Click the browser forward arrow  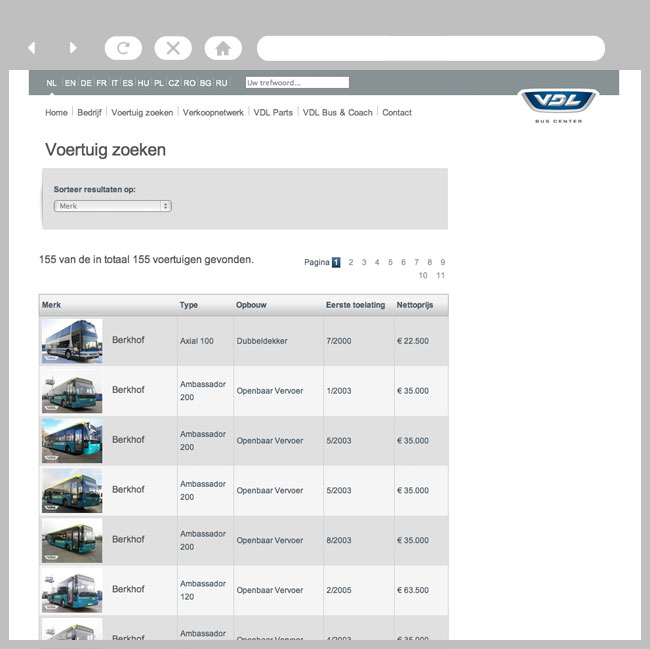[73, 48]
